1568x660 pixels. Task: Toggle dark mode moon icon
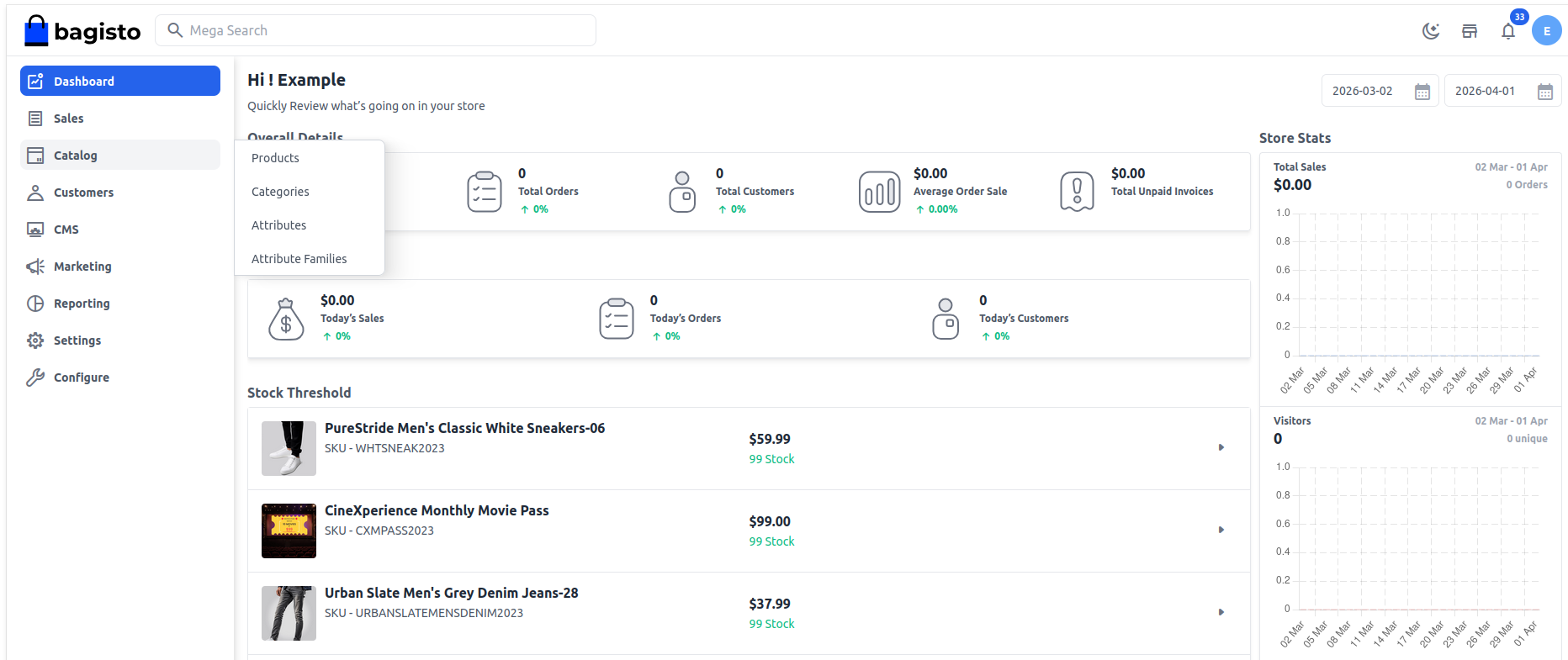click(x=1430, y=31)
